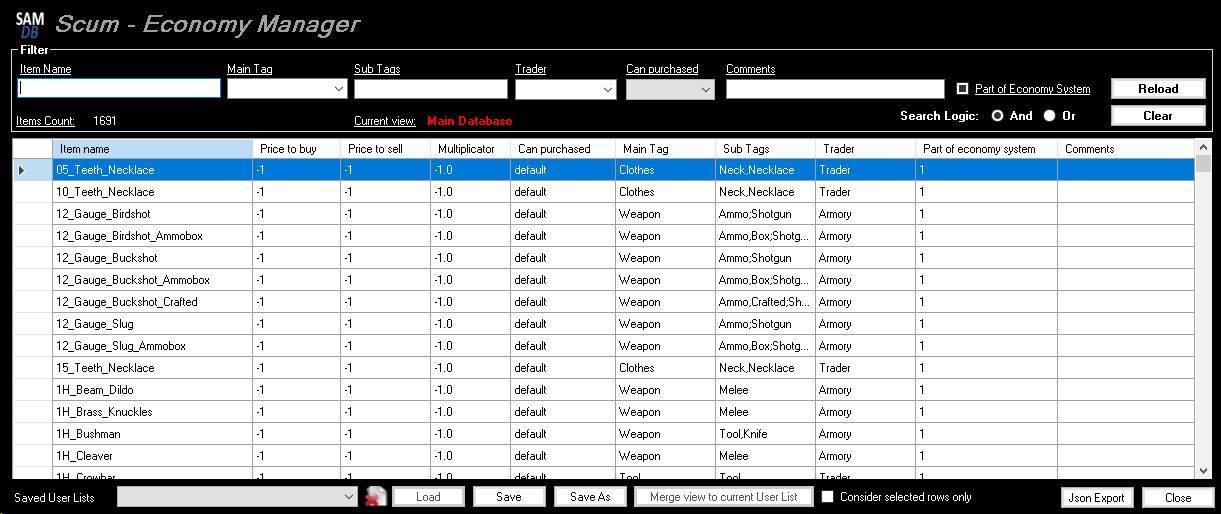Click the Merge view to current User List button
The width and height of the screenshot is (1221, 514).
click(723, 497)
